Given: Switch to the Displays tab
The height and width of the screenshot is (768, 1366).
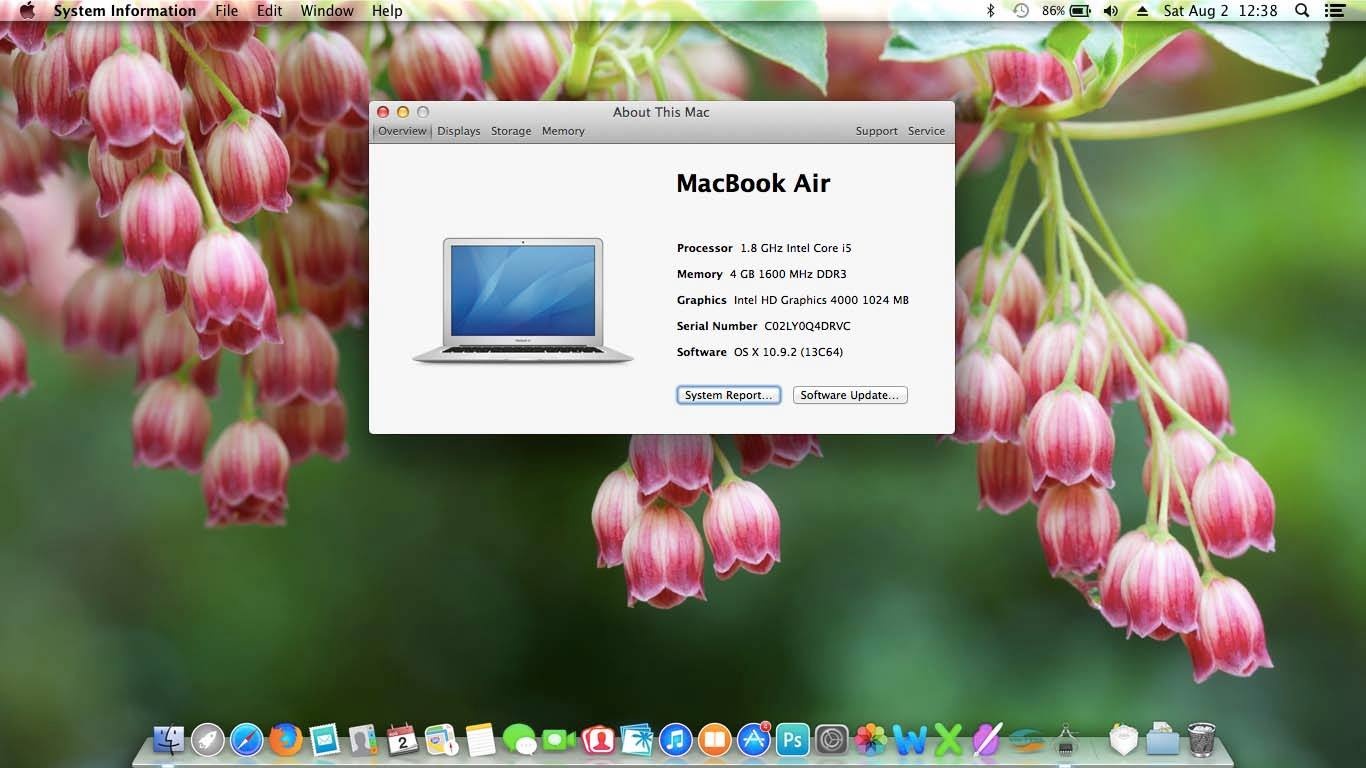Looking at the screenshot, I should 459,131.
